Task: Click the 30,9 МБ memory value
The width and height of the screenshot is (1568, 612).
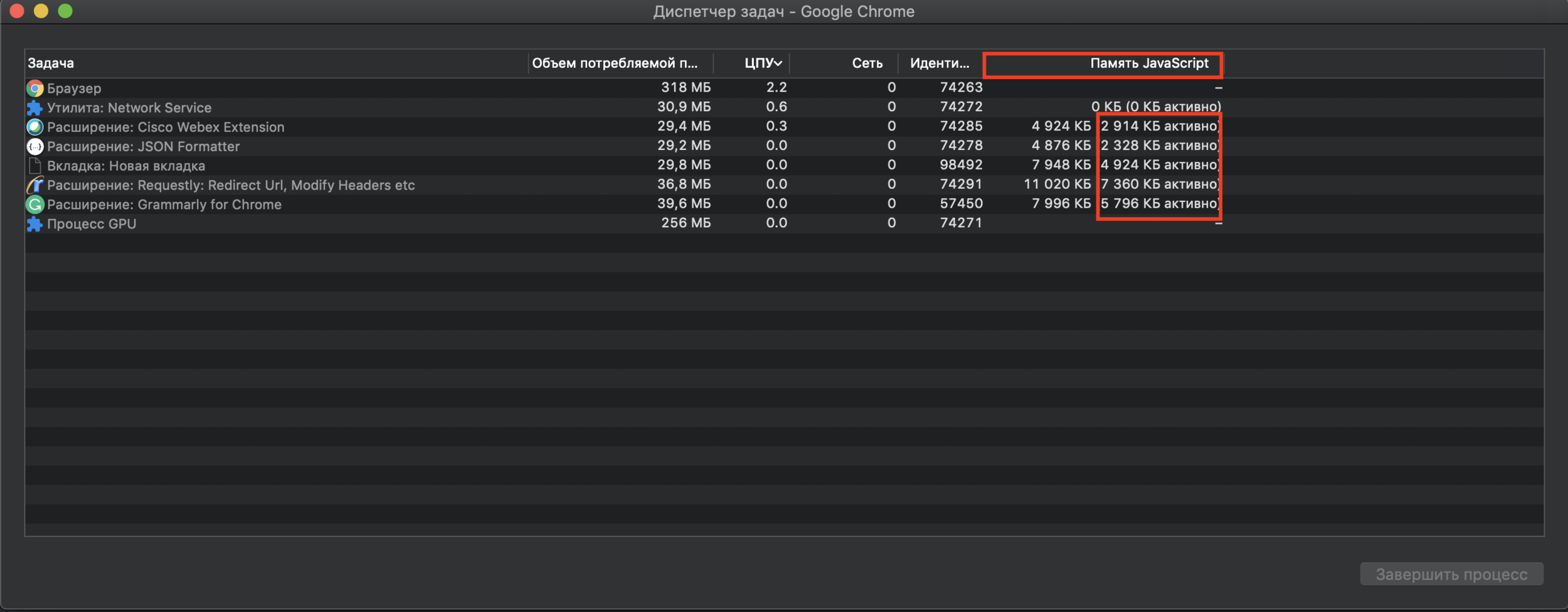Action: coord(684,107)
